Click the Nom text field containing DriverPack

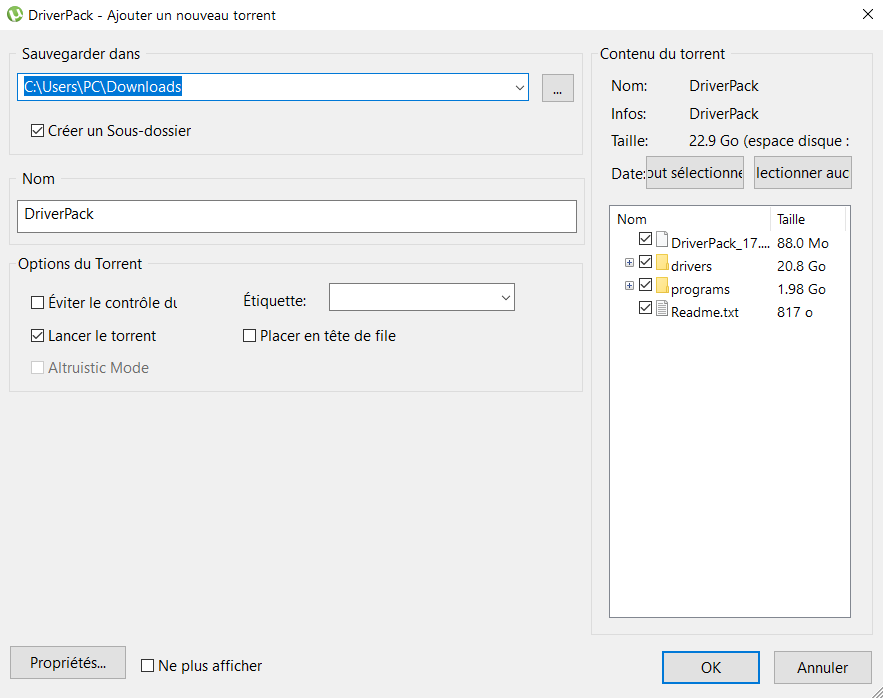(x=297, y=216)
